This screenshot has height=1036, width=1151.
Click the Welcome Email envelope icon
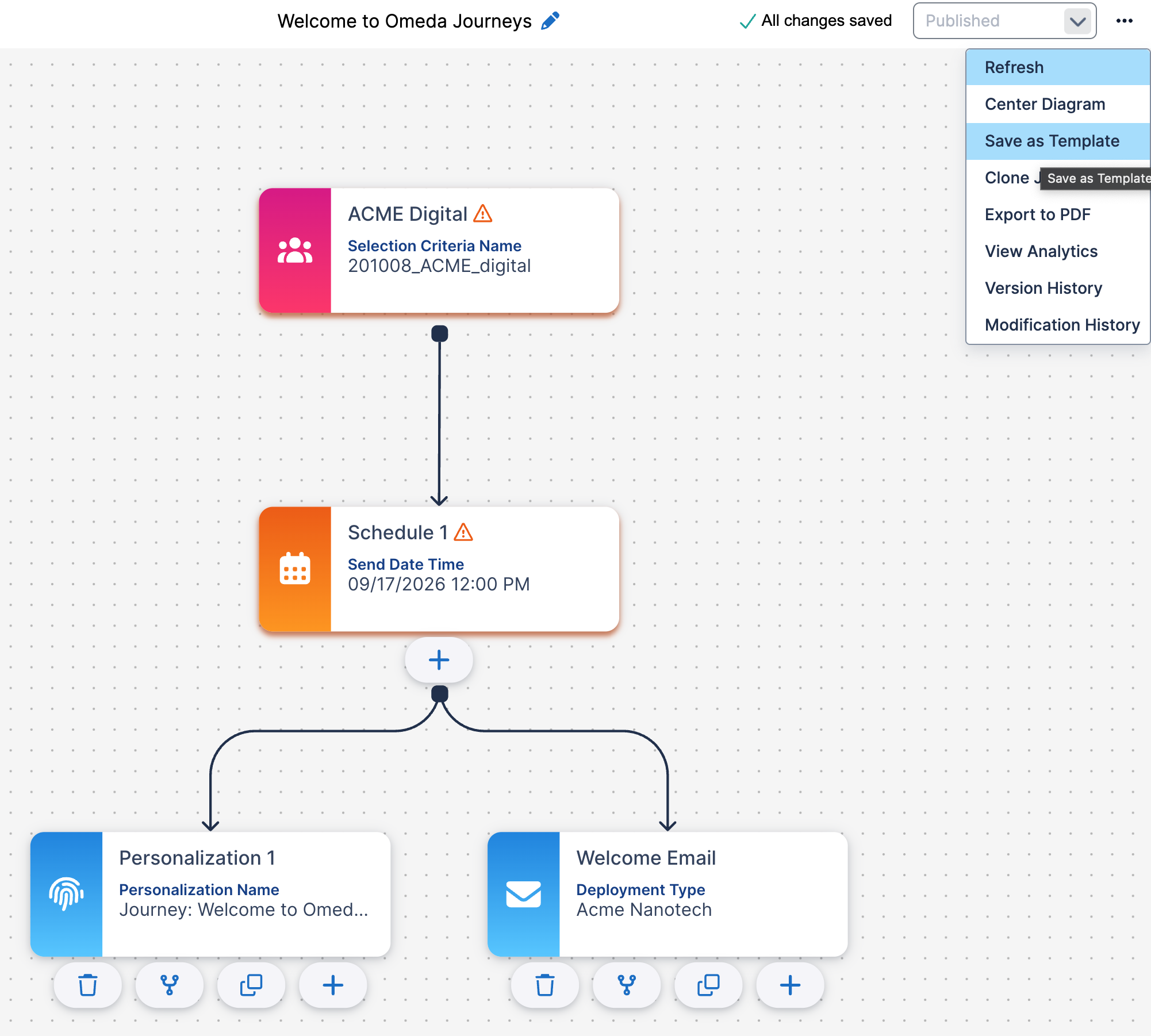(524, 894)
